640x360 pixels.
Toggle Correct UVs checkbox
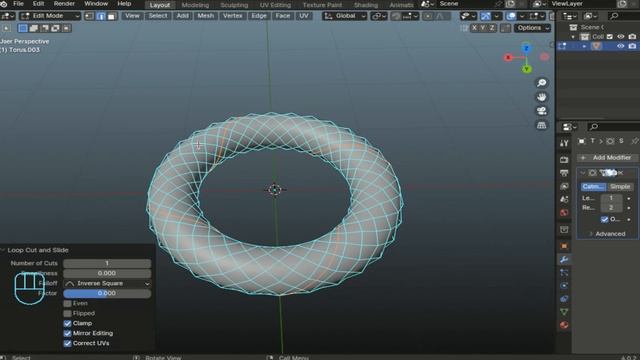pos(68,343)
